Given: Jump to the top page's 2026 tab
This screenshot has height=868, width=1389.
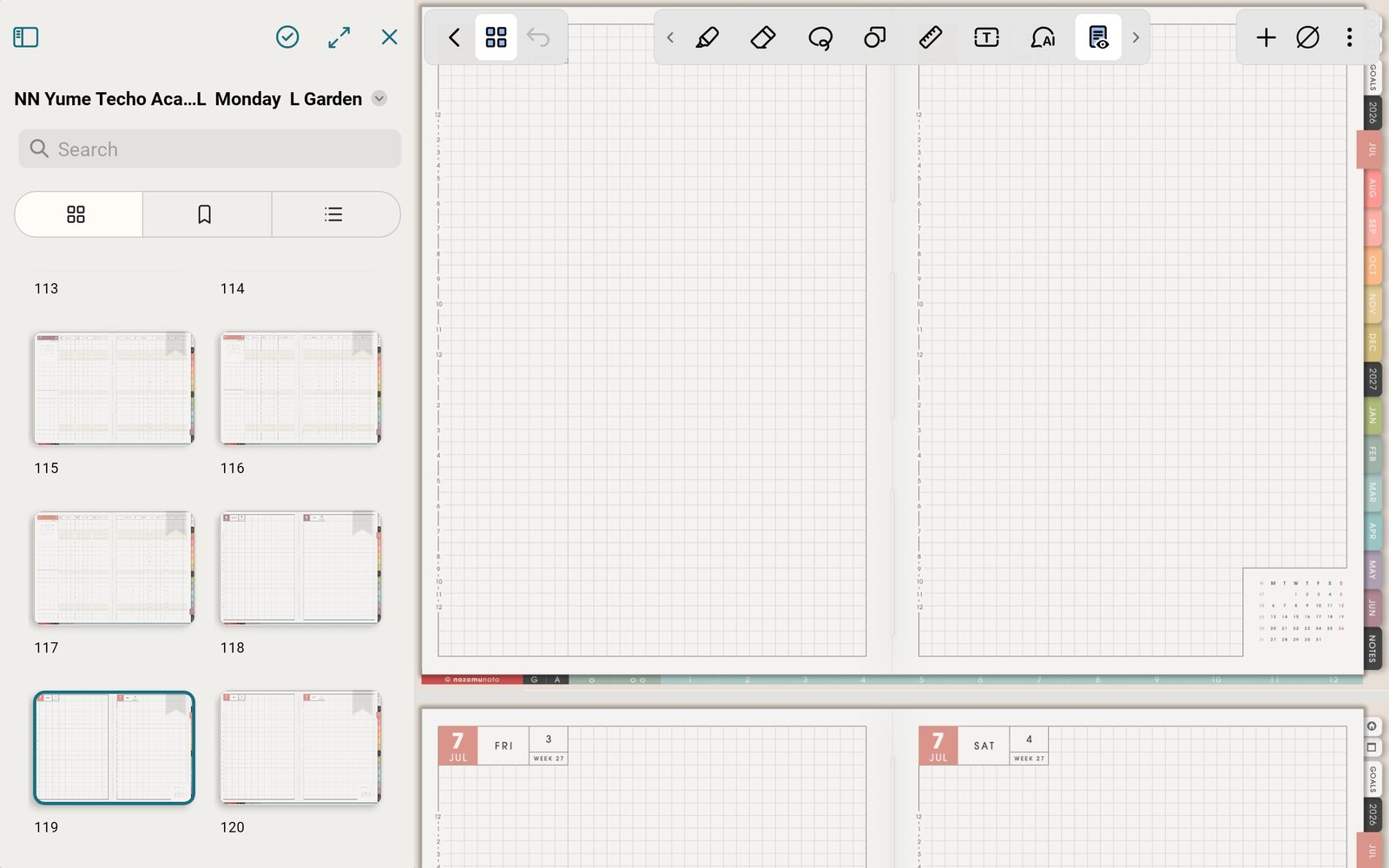Looking at the screenshot, I should pos(1373,113).
